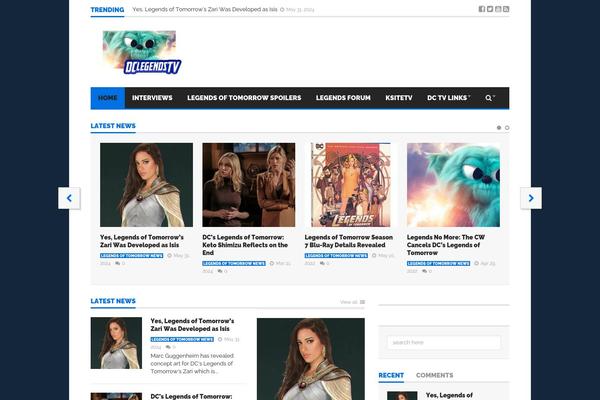Click category tag in lower Latest News Zari article
600x400 pixels.
click(x=182, y=340)
